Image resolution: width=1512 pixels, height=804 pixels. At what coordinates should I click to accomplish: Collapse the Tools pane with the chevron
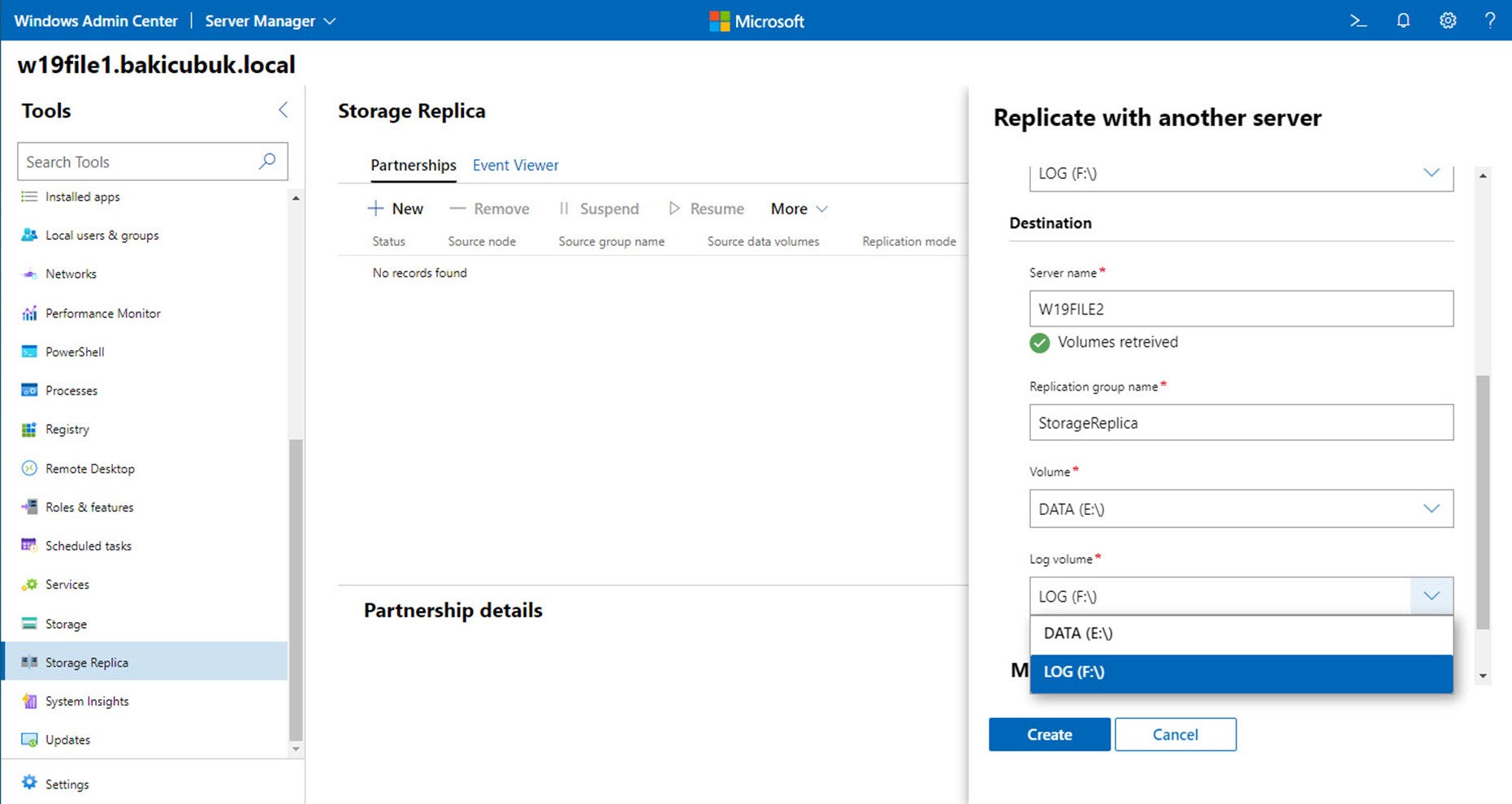pos(283,110)
